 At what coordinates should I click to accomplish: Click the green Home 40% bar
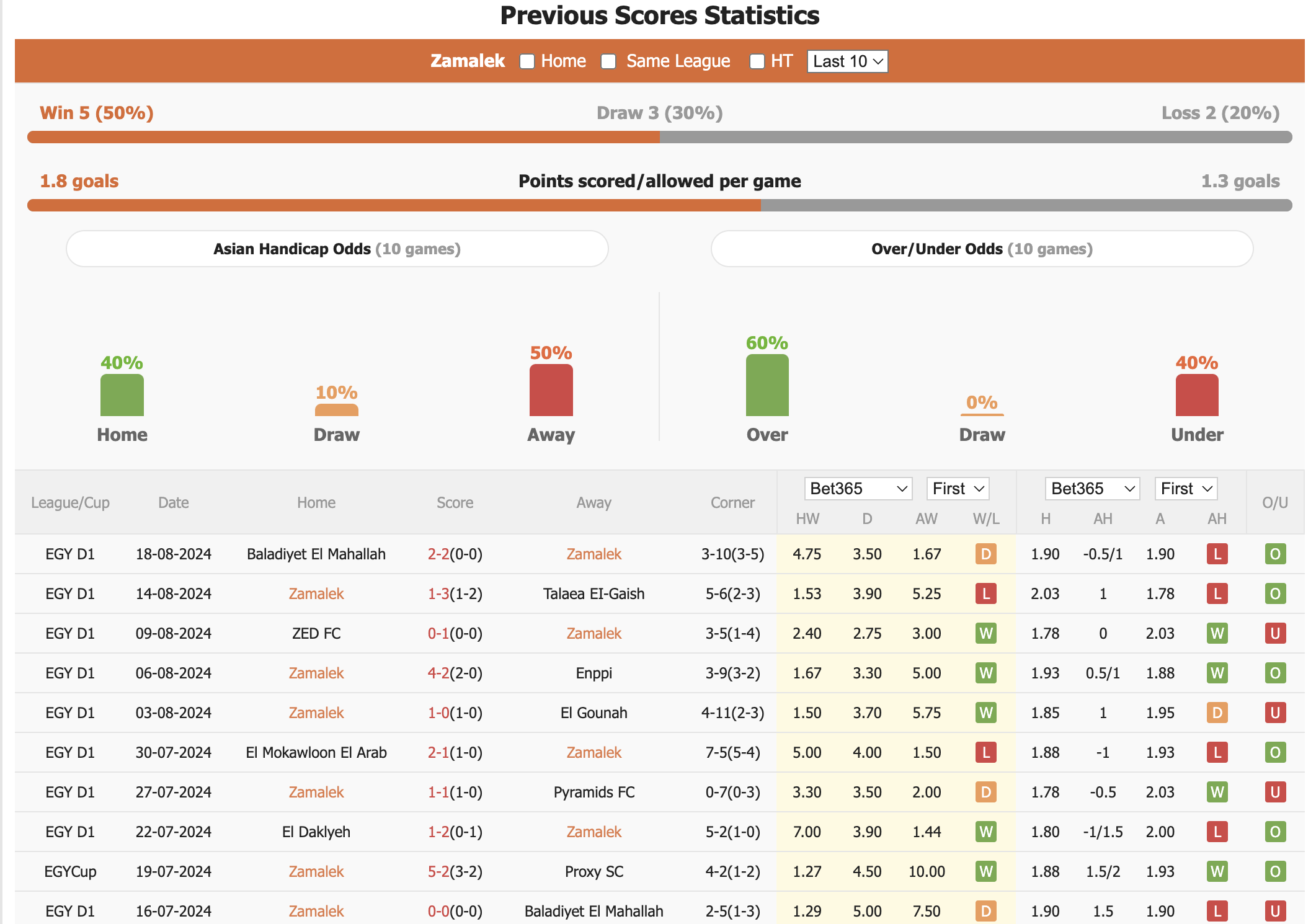pyautogui.click(x=122, y=395)
